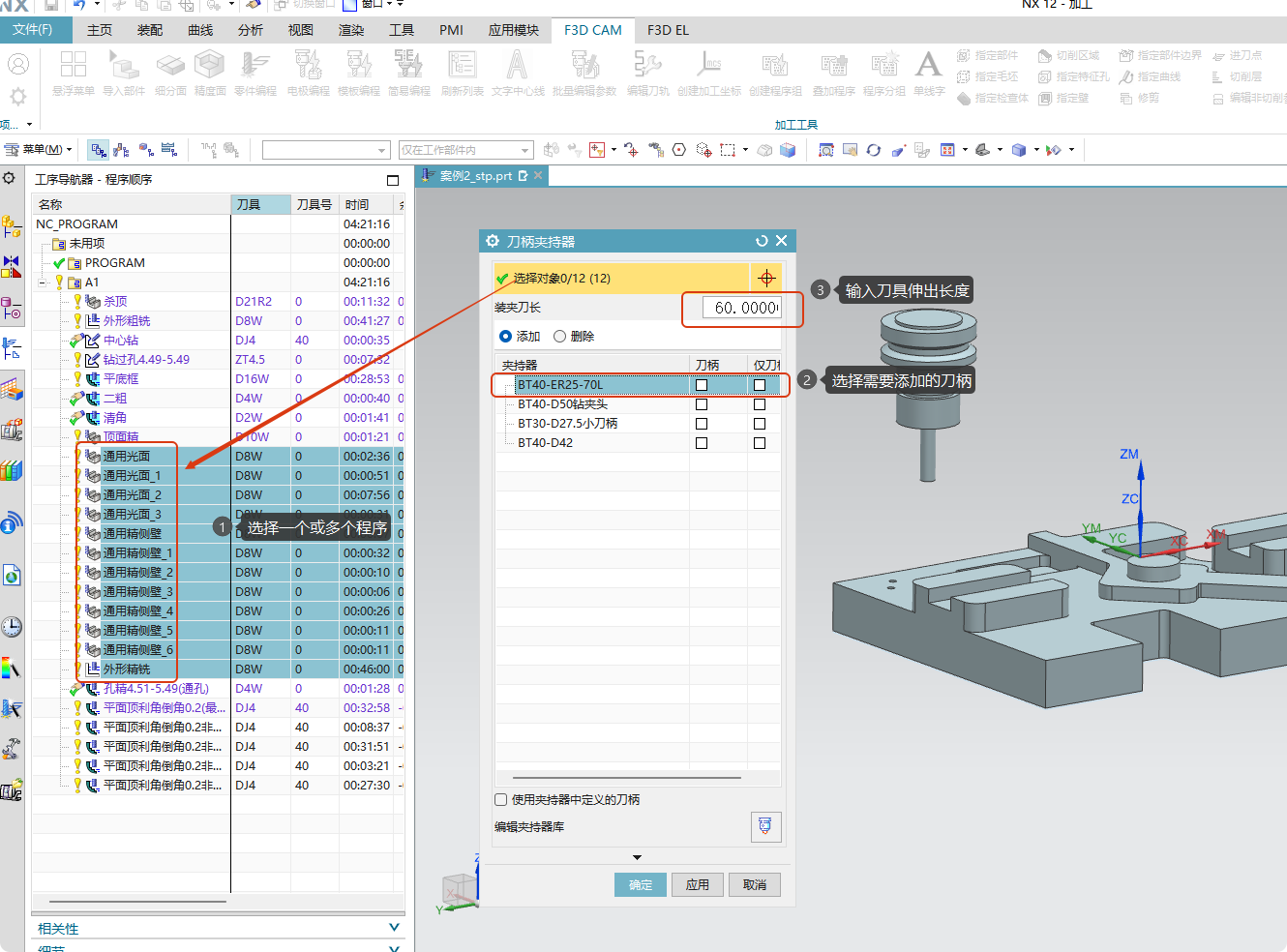Click the 导入部件 ribbon icon
Image resolution: width=1287 pixels, height=952 pixels.
123,66
